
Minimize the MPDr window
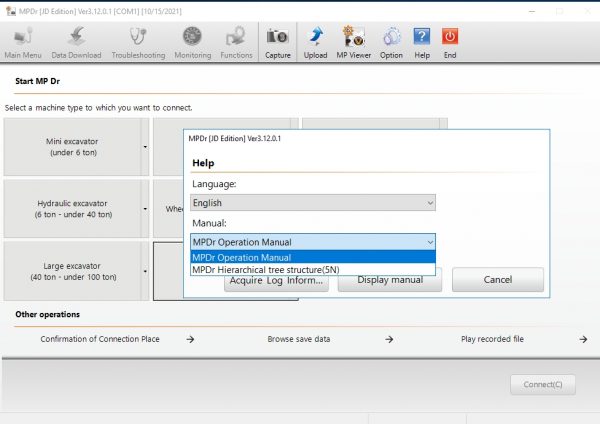[x=532, y=11]
